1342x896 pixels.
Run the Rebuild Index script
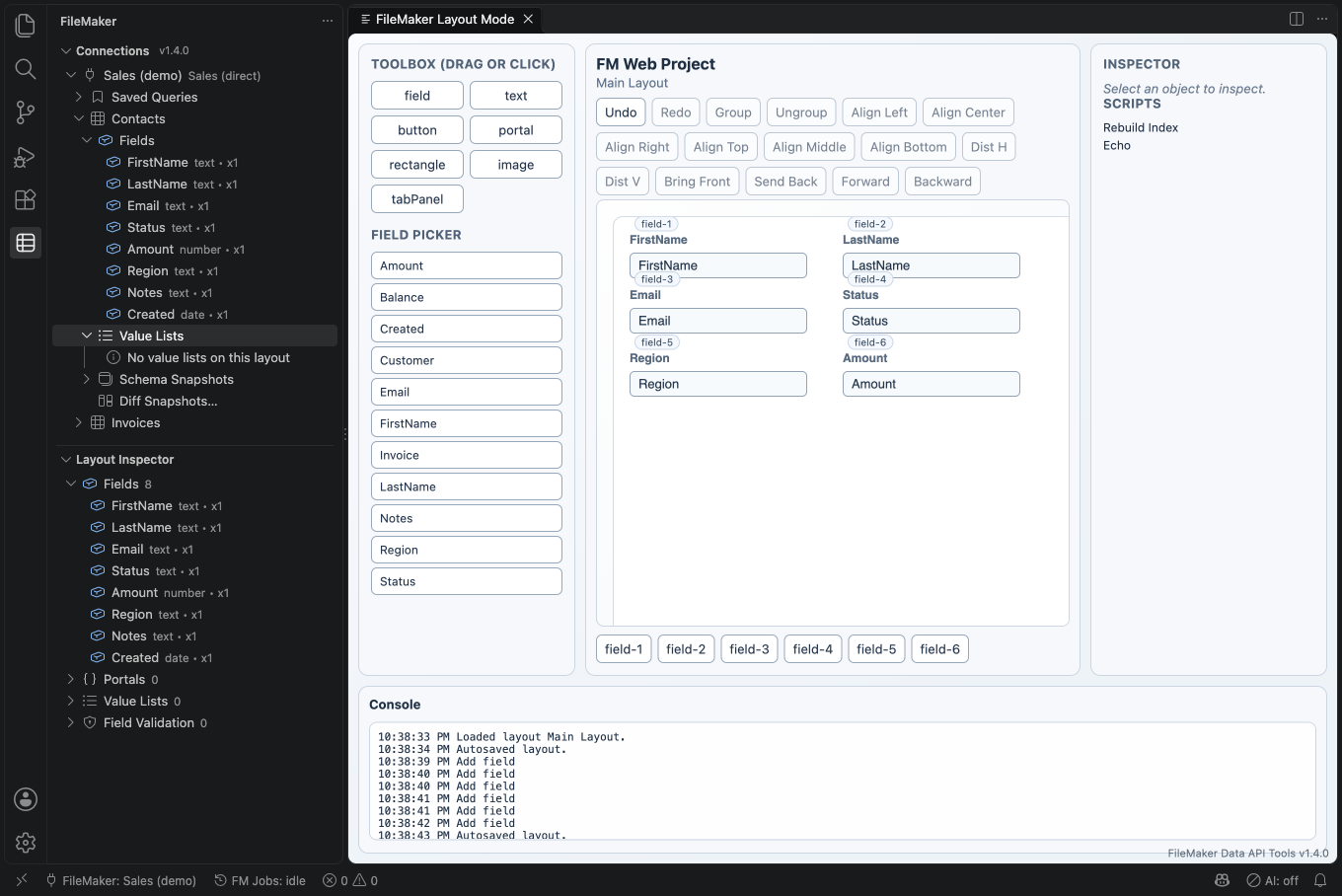click(x=1141, y=127)
